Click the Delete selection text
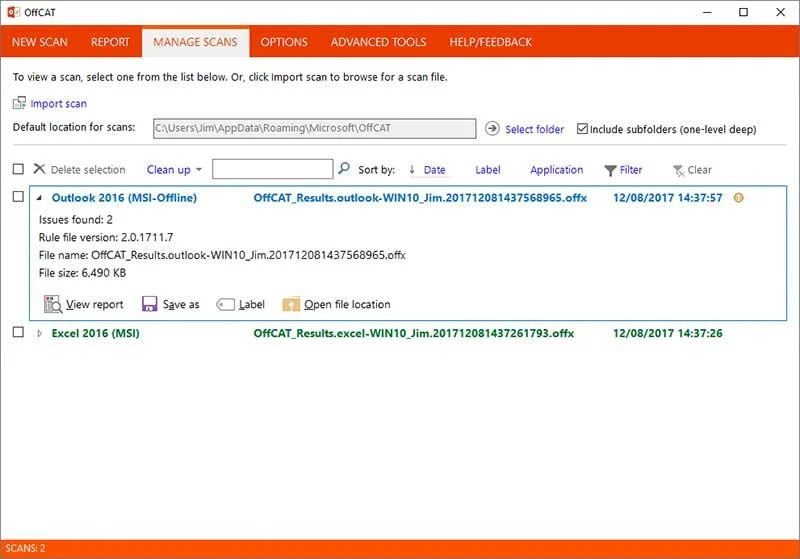Image resolution: width=800 pixels, height=559 pixels. click(x=88, y=170)
